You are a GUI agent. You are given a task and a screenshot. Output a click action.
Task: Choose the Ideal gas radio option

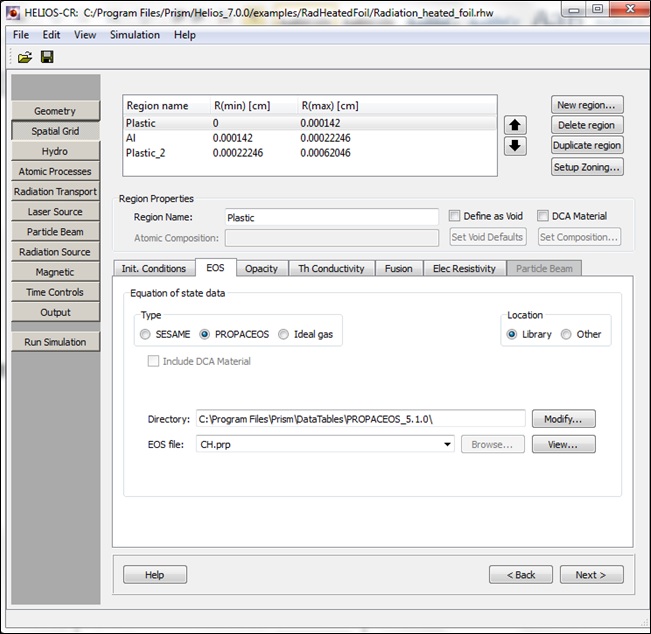(284, 334)
